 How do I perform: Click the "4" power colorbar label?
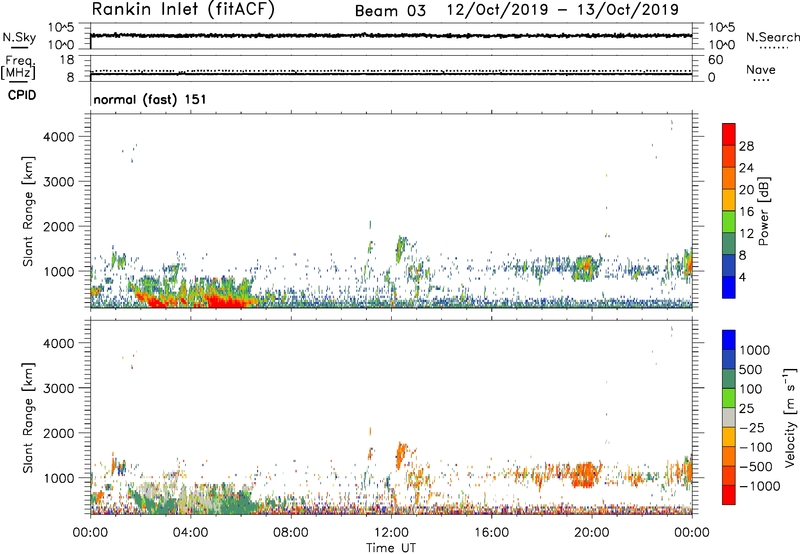pos(742,277)
